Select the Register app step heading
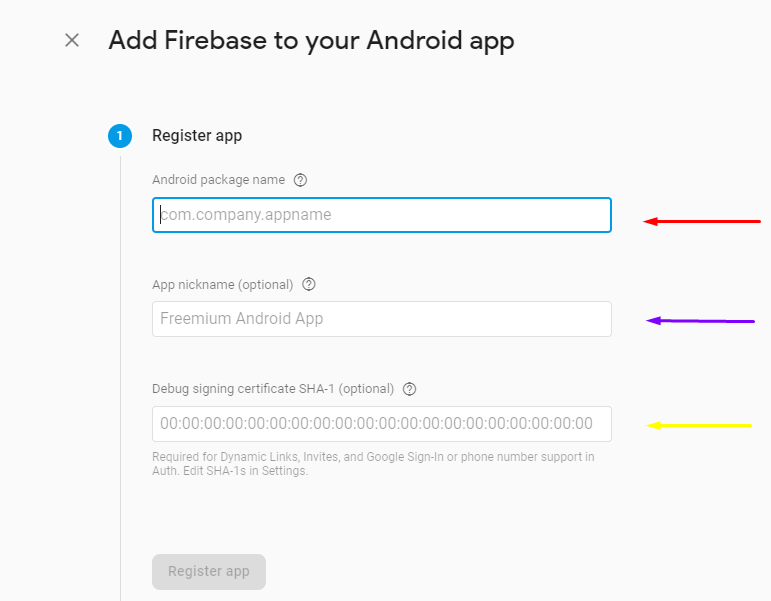This screenshot has height=601, width=771. click(197, 136)
